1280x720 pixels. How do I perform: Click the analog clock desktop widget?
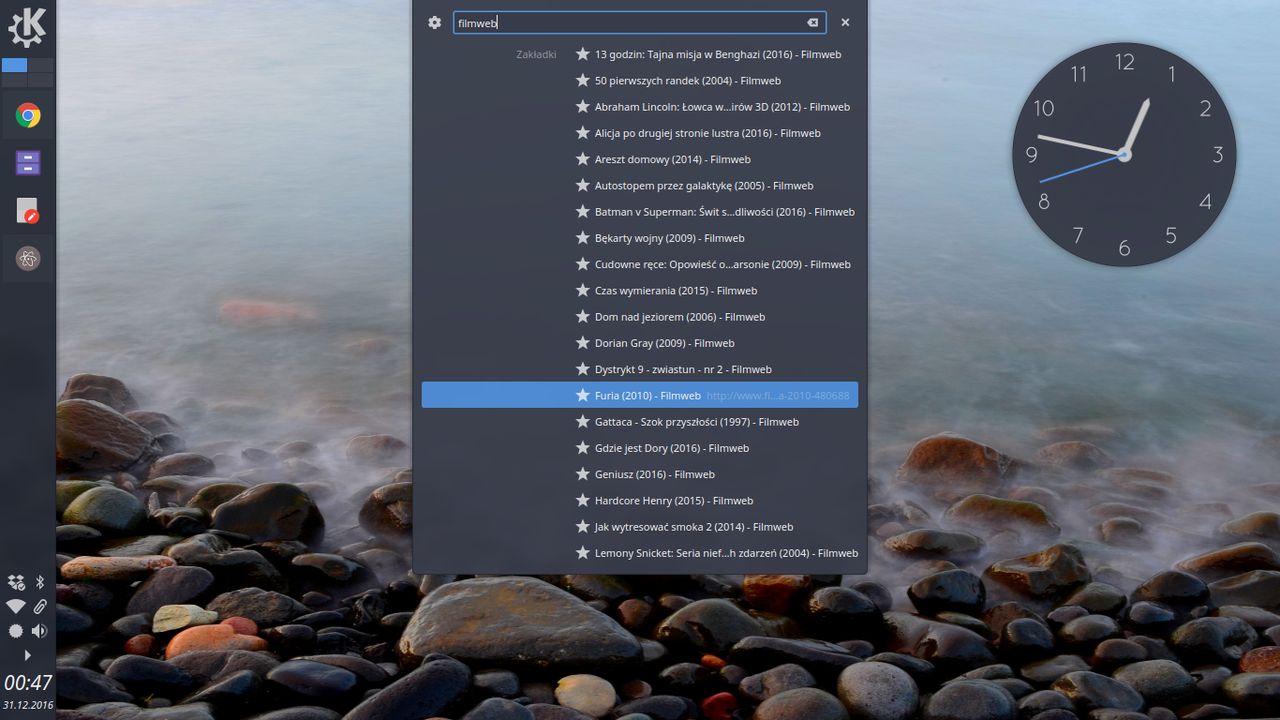click(1124, 155)
